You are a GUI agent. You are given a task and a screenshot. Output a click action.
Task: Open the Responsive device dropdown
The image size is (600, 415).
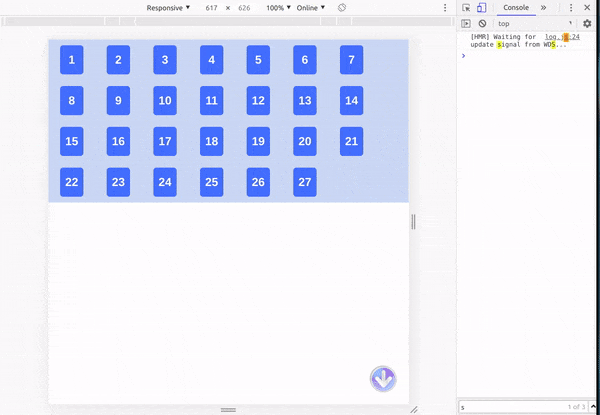pyautogui.click(x=168, y=8)
